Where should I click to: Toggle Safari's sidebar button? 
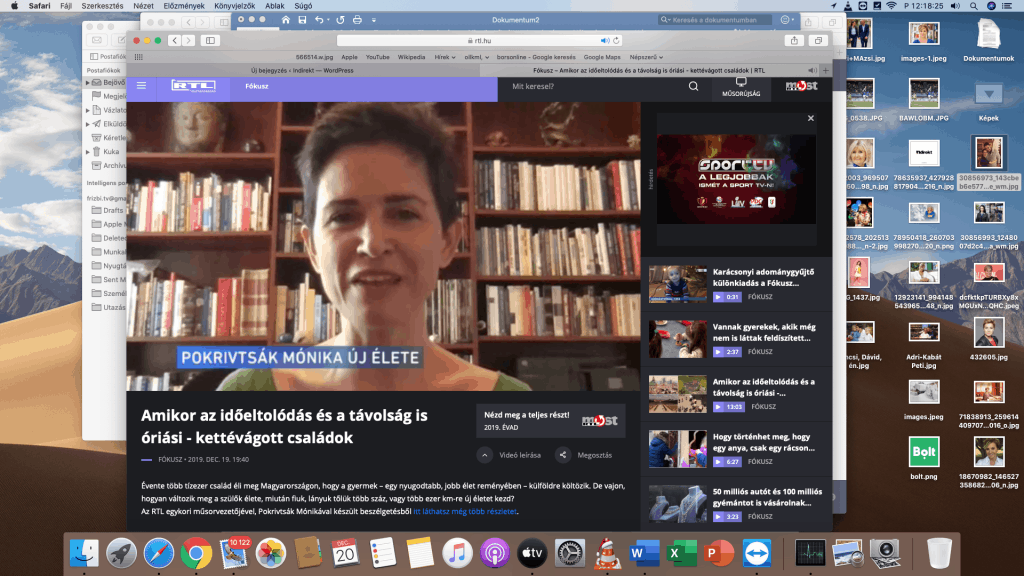click(x=210, y=40)
